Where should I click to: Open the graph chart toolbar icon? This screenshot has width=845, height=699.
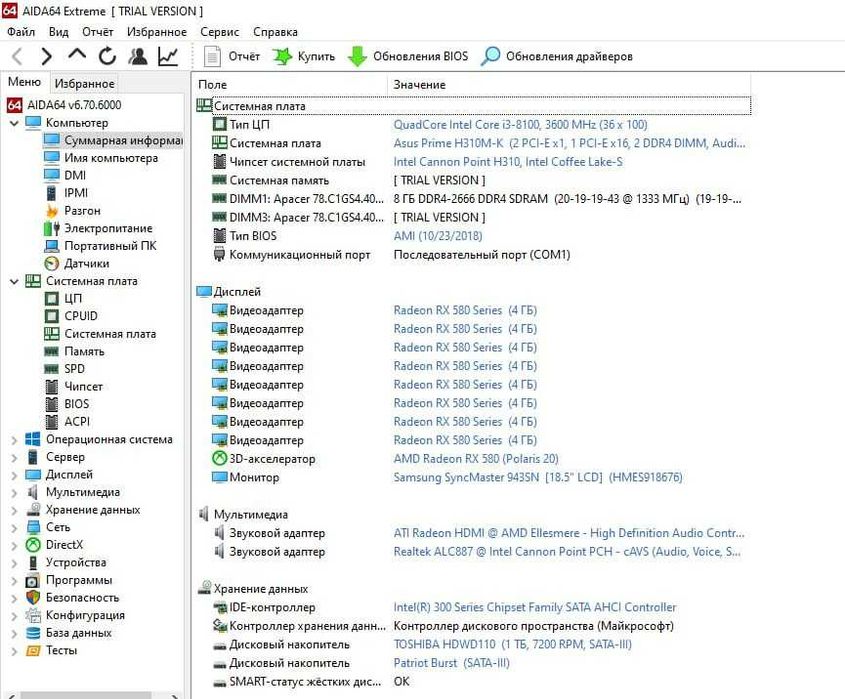(x=168, y=56)
